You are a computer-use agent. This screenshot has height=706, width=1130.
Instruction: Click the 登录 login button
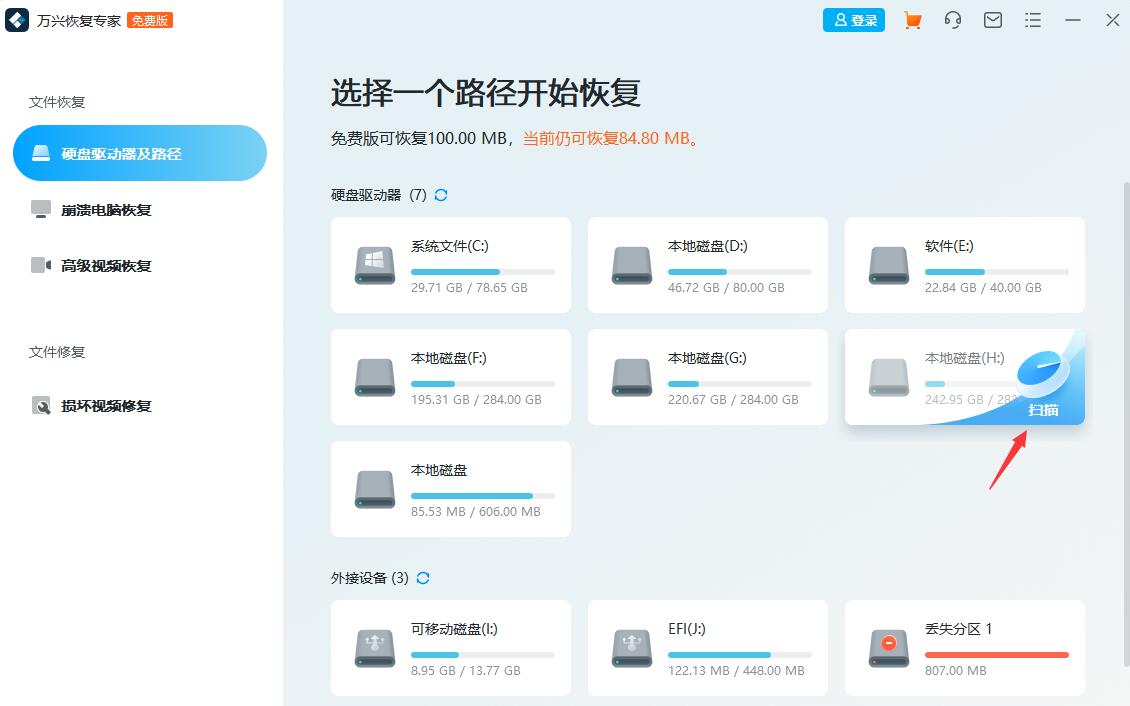point(853,20)
